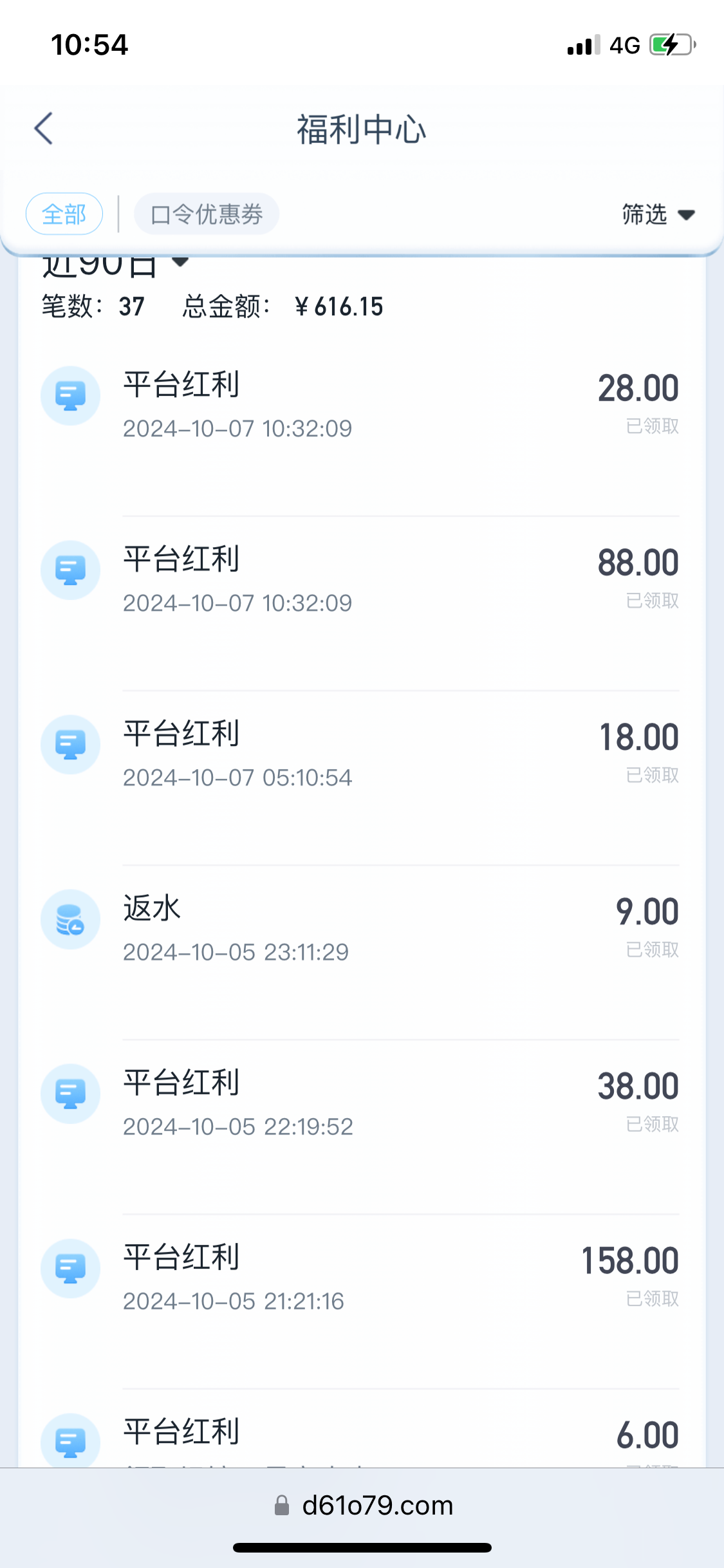Tap the battery charging indicator
Viewport: 724px width, 1568px height.
point(671,45)
